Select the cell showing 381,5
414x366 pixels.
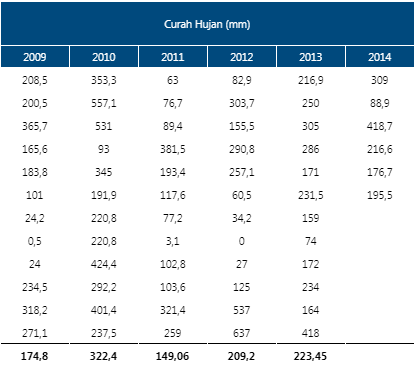coord(173,149)
